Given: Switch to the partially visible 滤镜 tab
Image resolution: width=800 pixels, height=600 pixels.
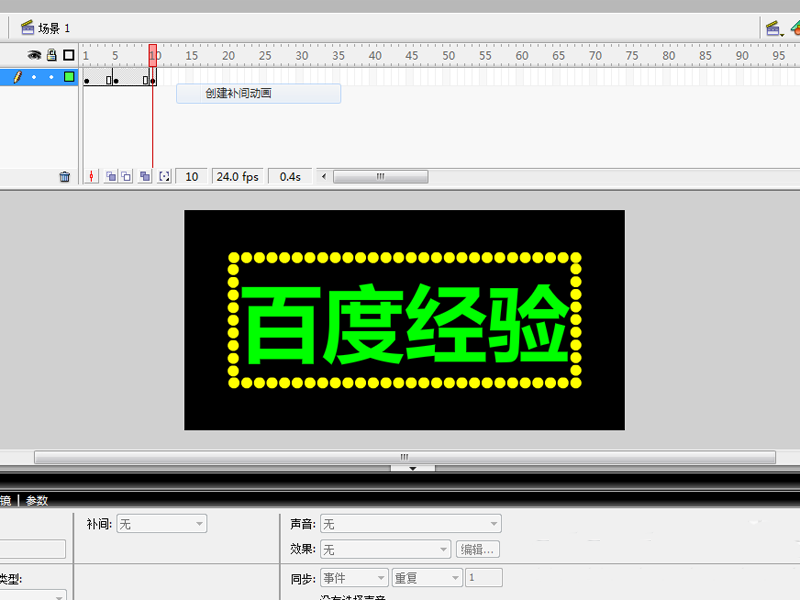Looking at the screenshot, I should pyautogui.click(x=5, y=501).
